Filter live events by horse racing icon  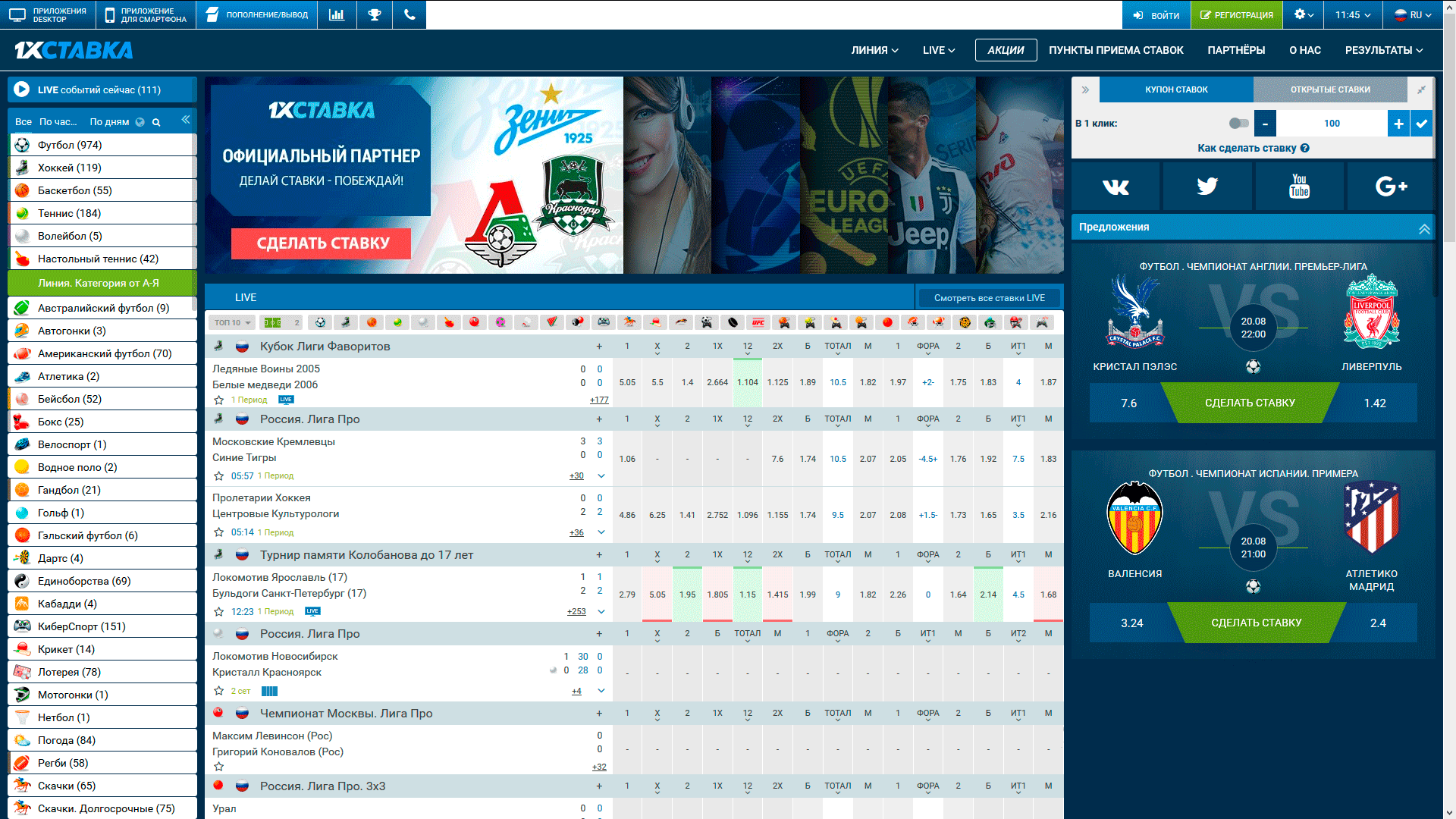(629, 322)
